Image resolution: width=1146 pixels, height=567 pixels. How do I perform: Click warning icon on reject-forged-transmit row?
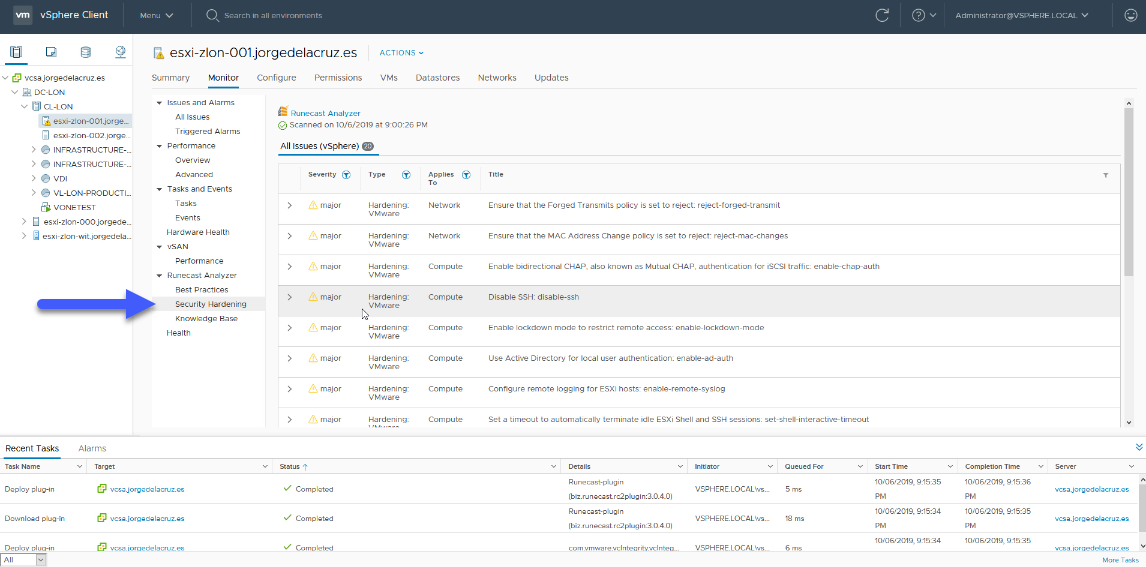tap(313, 205)
